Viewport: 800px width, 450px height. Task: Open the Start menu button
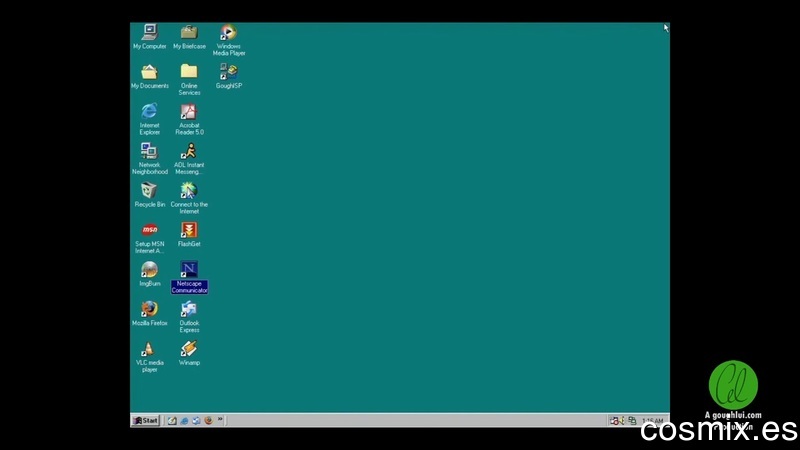[x=146, y=420]
